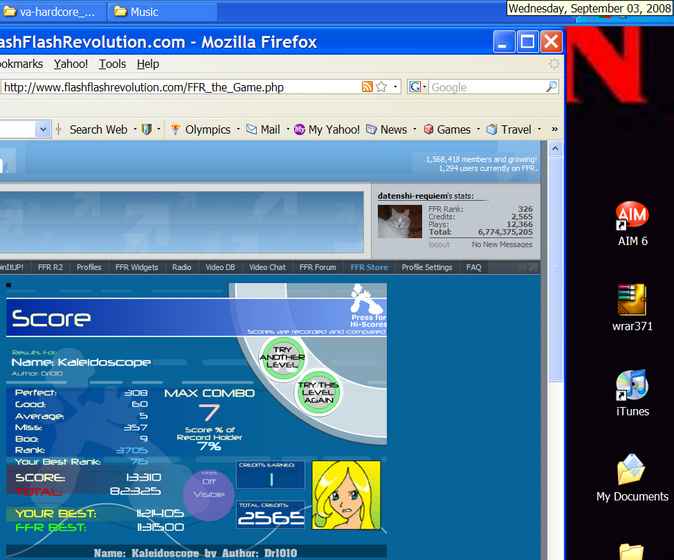Click the My Yahoo! purple icon

(x=300, y=129)
